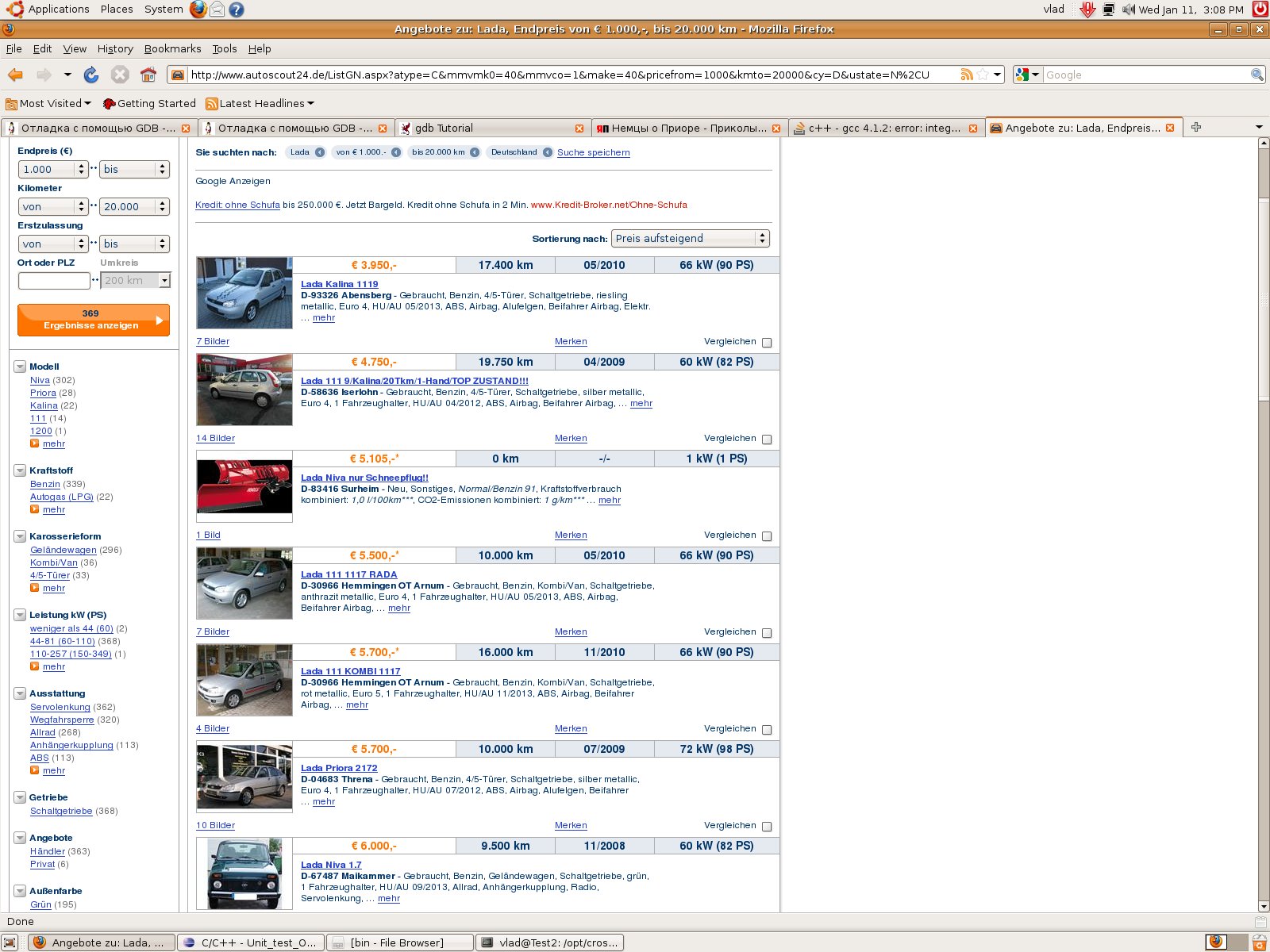
Task: Open the Tools menu
Action: click(x=225, y=48)
